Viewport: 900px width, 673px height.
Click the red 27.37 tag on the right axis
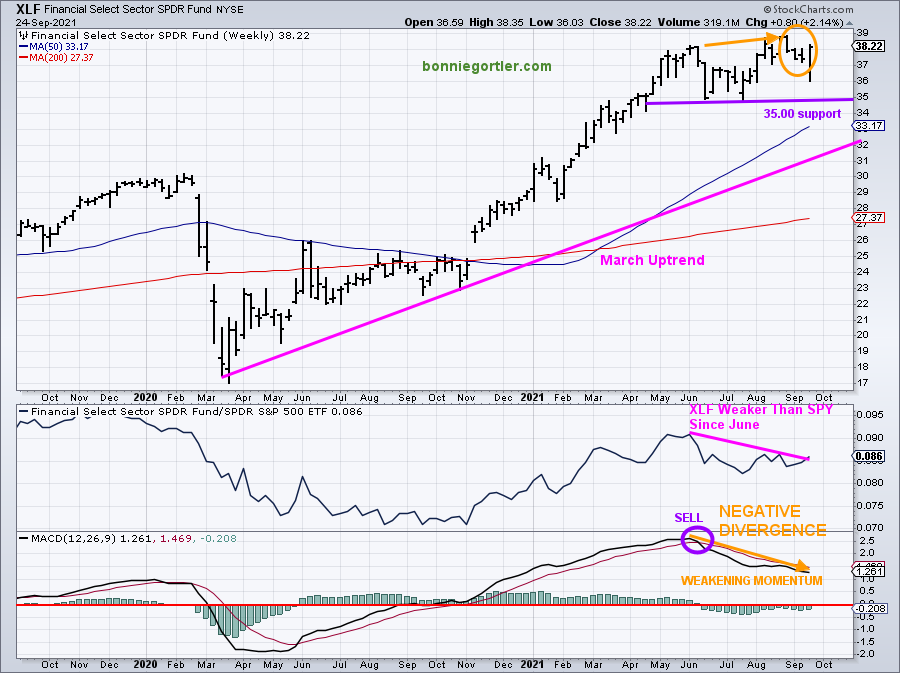tap(869, 217)
